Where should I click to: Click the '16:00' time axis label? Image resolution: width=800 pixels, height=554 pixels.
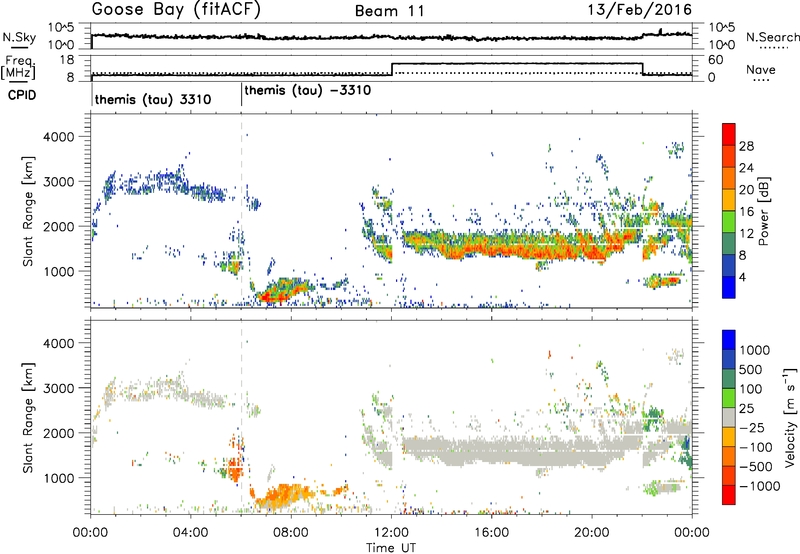491,533
